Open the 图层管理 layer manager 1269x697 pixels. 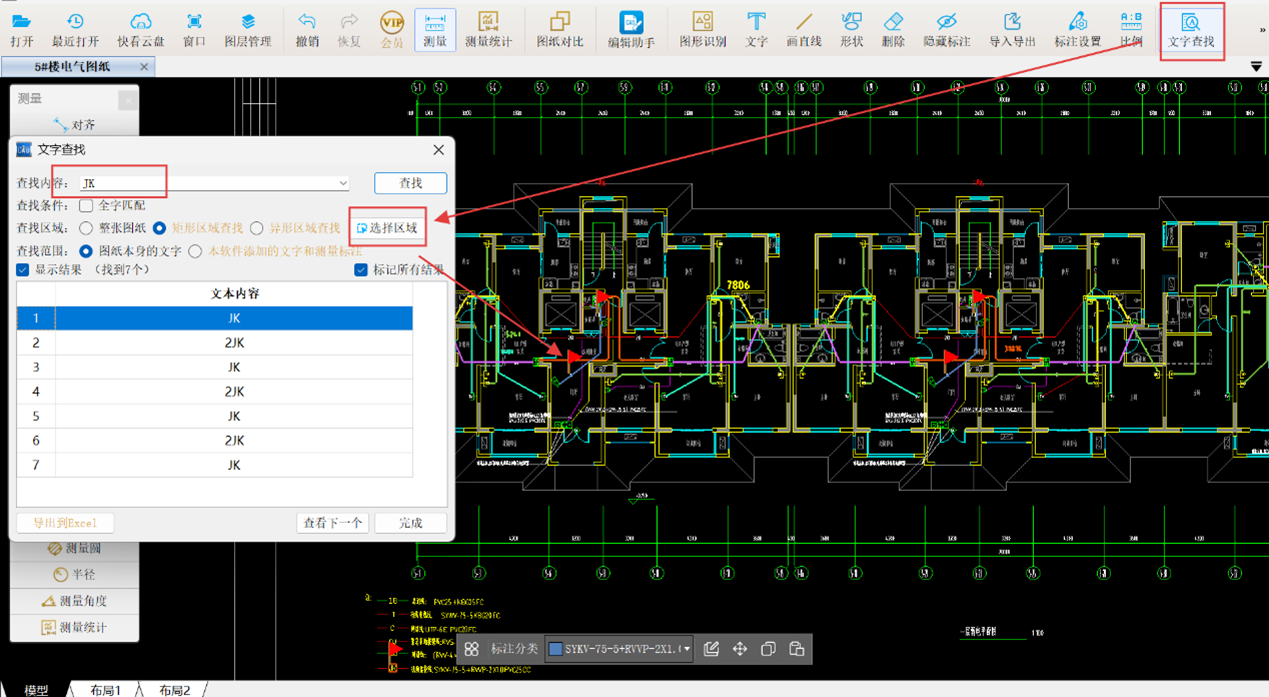(x=247, y=29)
